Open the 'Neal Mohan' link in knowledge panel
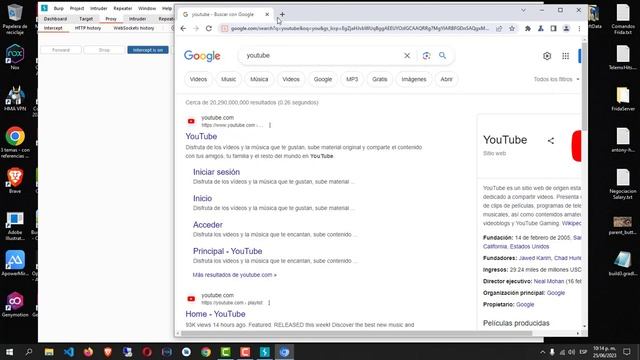This screenshot has width=640, height=360. pyautogui.click(x=549, y=281)
